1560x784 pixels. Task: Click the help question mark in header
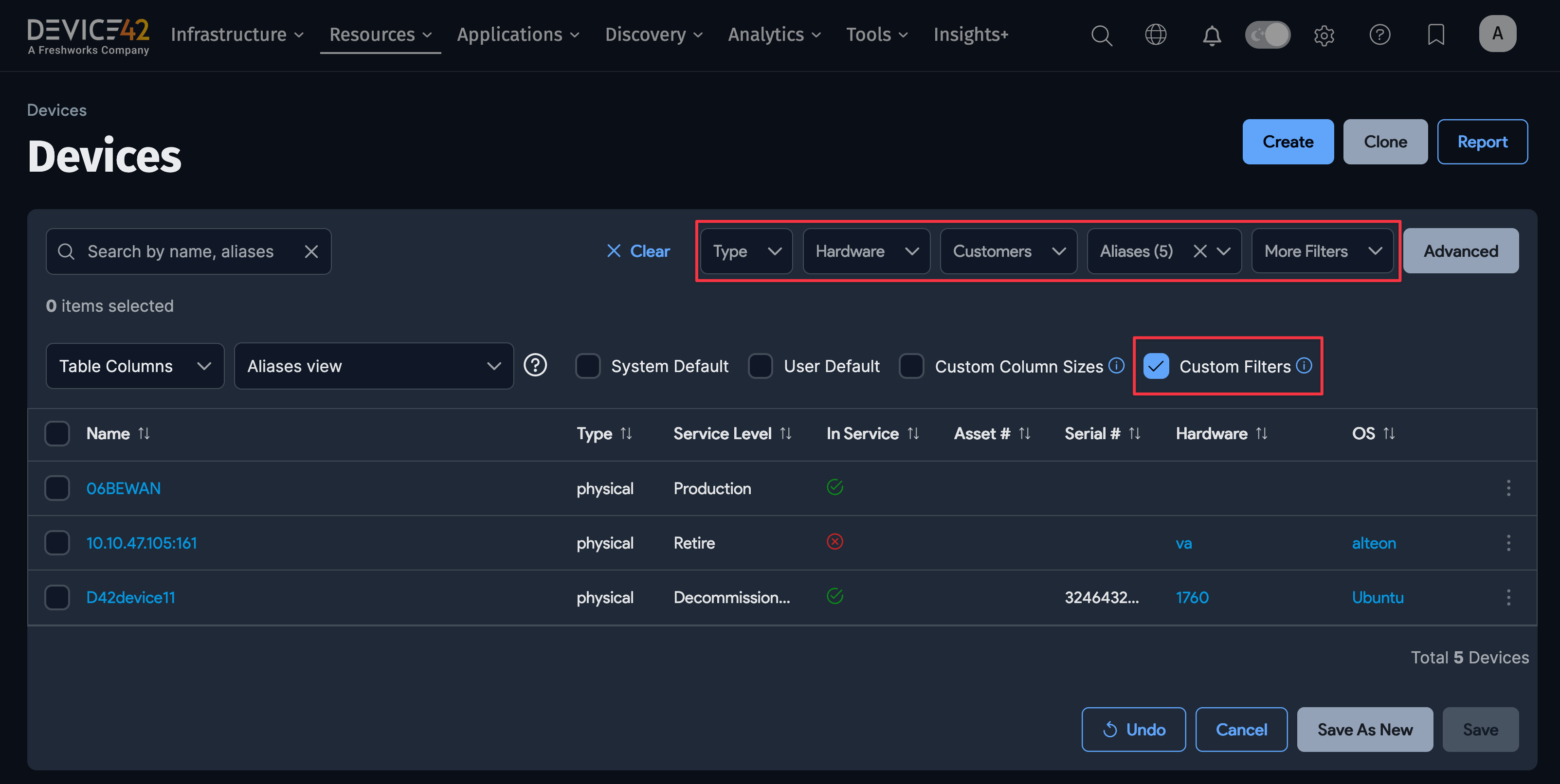(1379, 35)
